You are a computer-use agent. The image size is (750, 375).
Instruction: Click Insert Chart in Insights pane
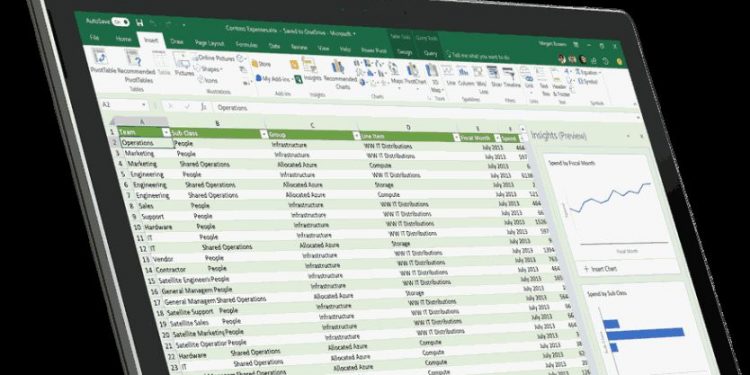[600, 268]
